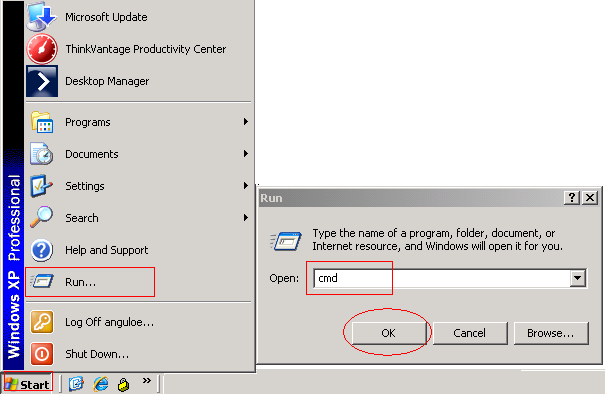Expand the Documents submenu arrow
The image size is (605, 394).
[245, 154]
